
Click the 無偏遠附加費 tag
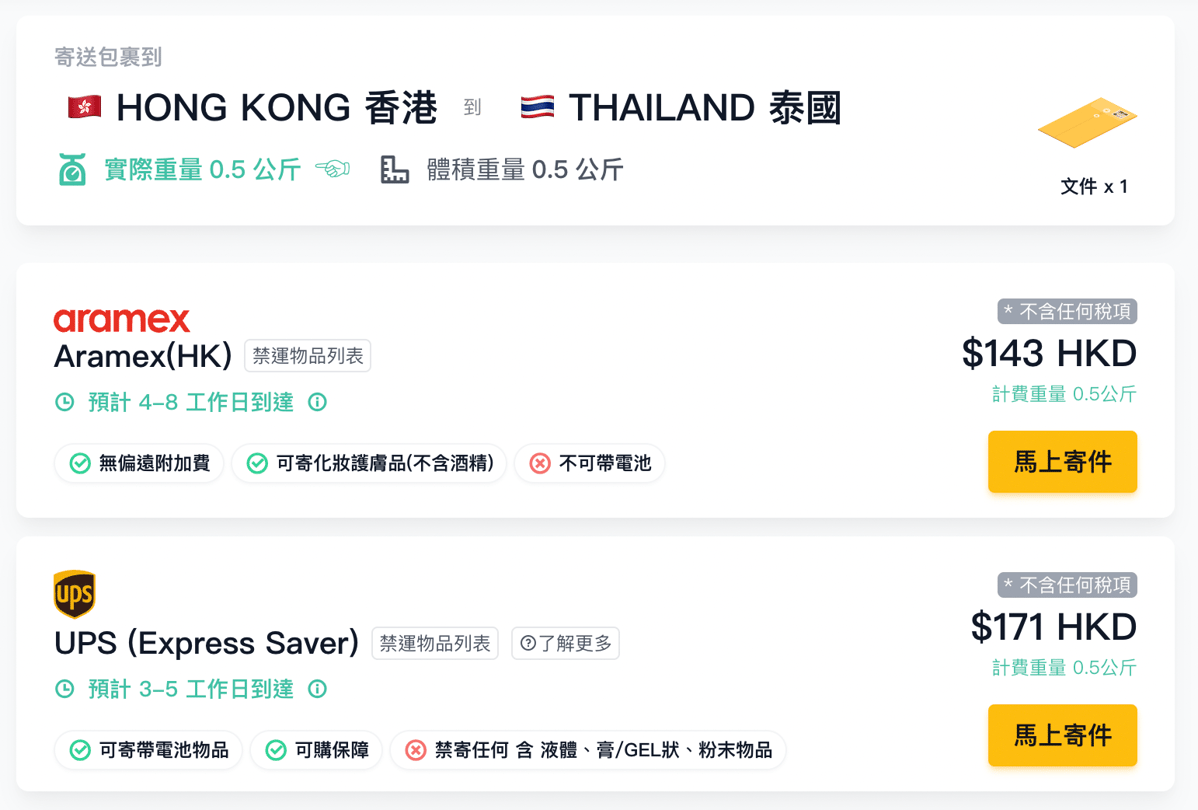[x=139, y=463]
